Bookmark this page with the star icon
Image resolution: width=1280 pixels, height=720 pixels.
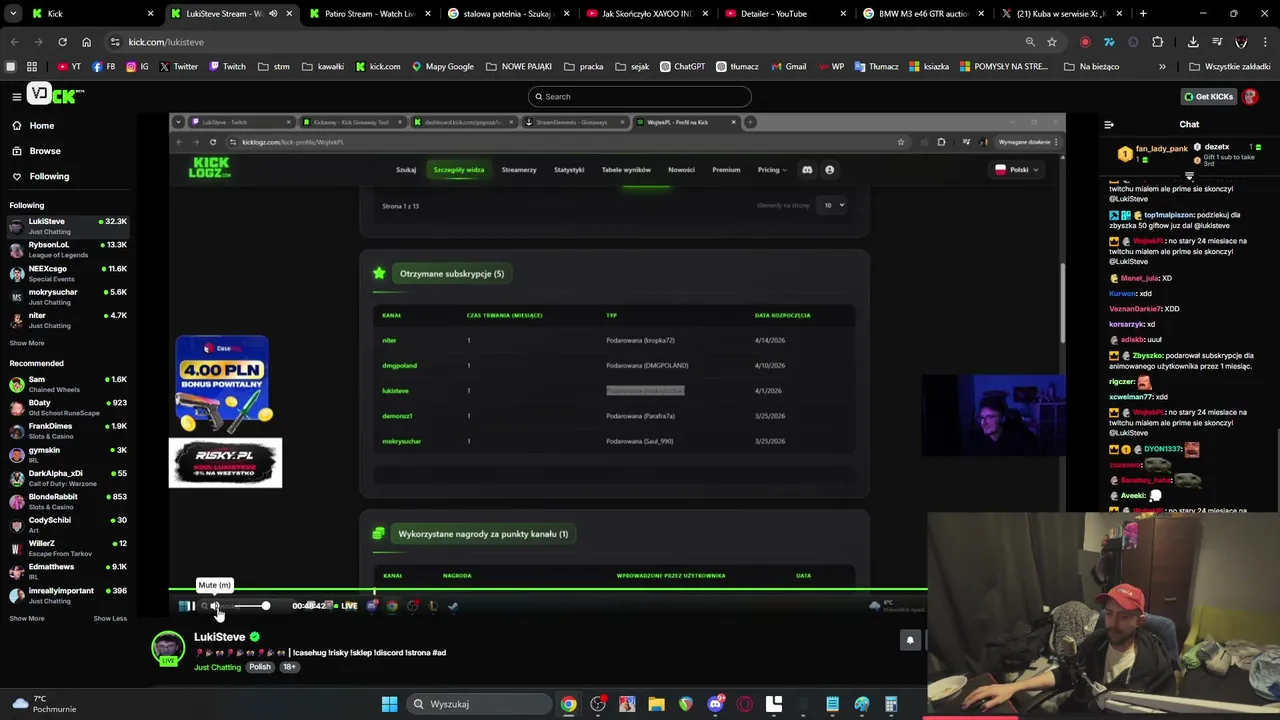1052,42
